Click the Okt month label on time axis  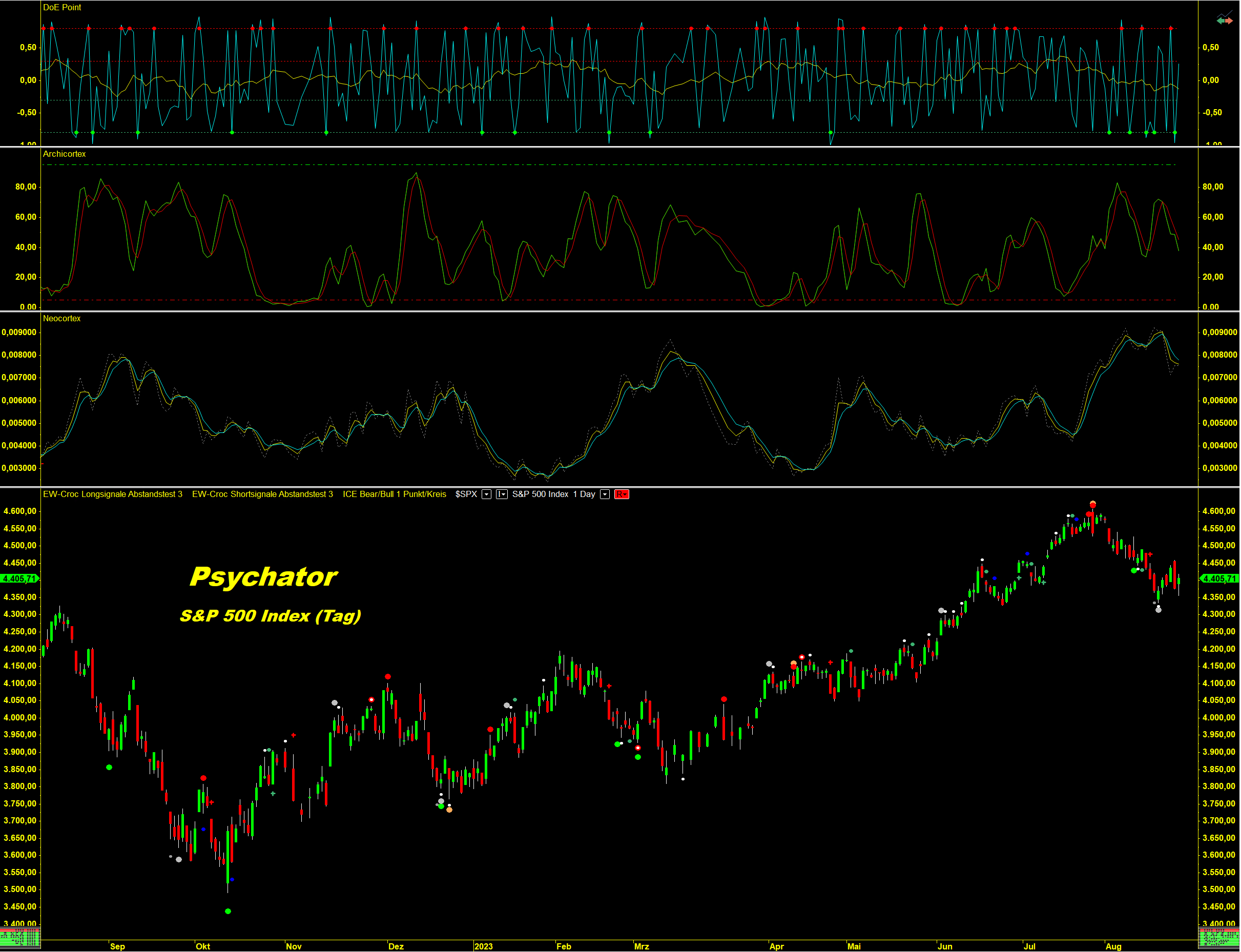tap(202, 947)
